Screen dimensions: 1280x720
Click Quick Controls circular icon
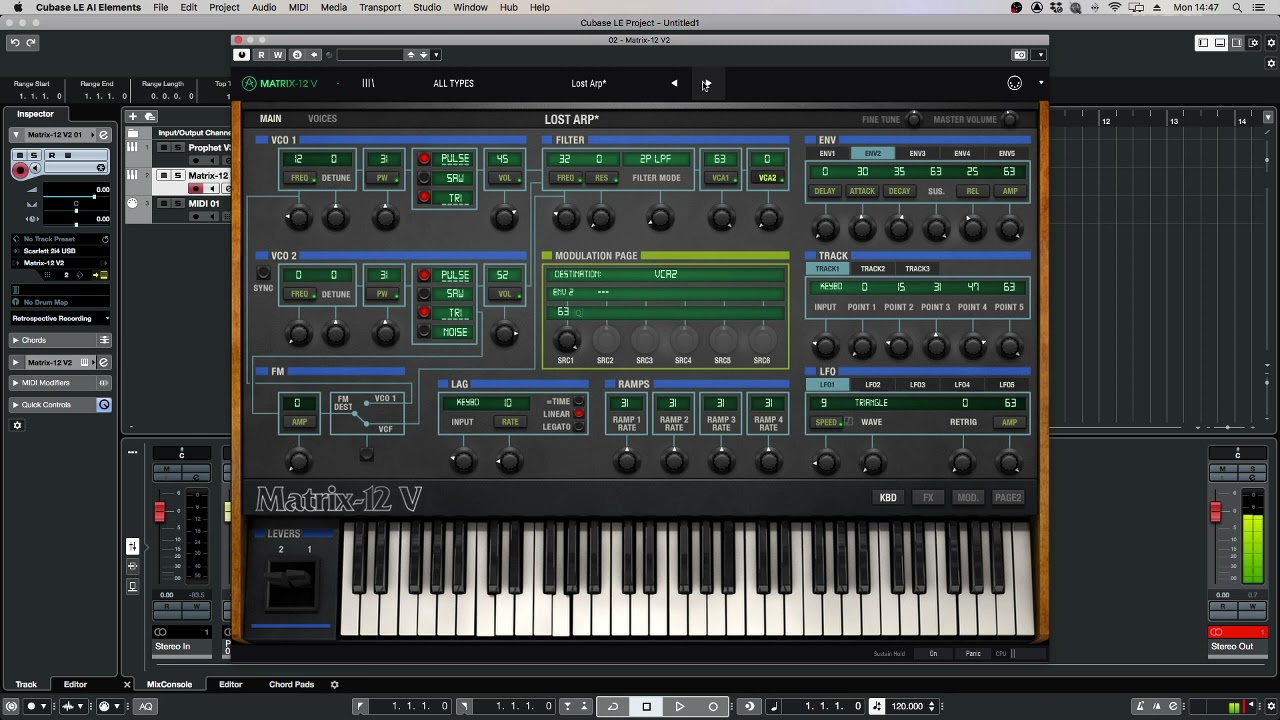[103, 404]
